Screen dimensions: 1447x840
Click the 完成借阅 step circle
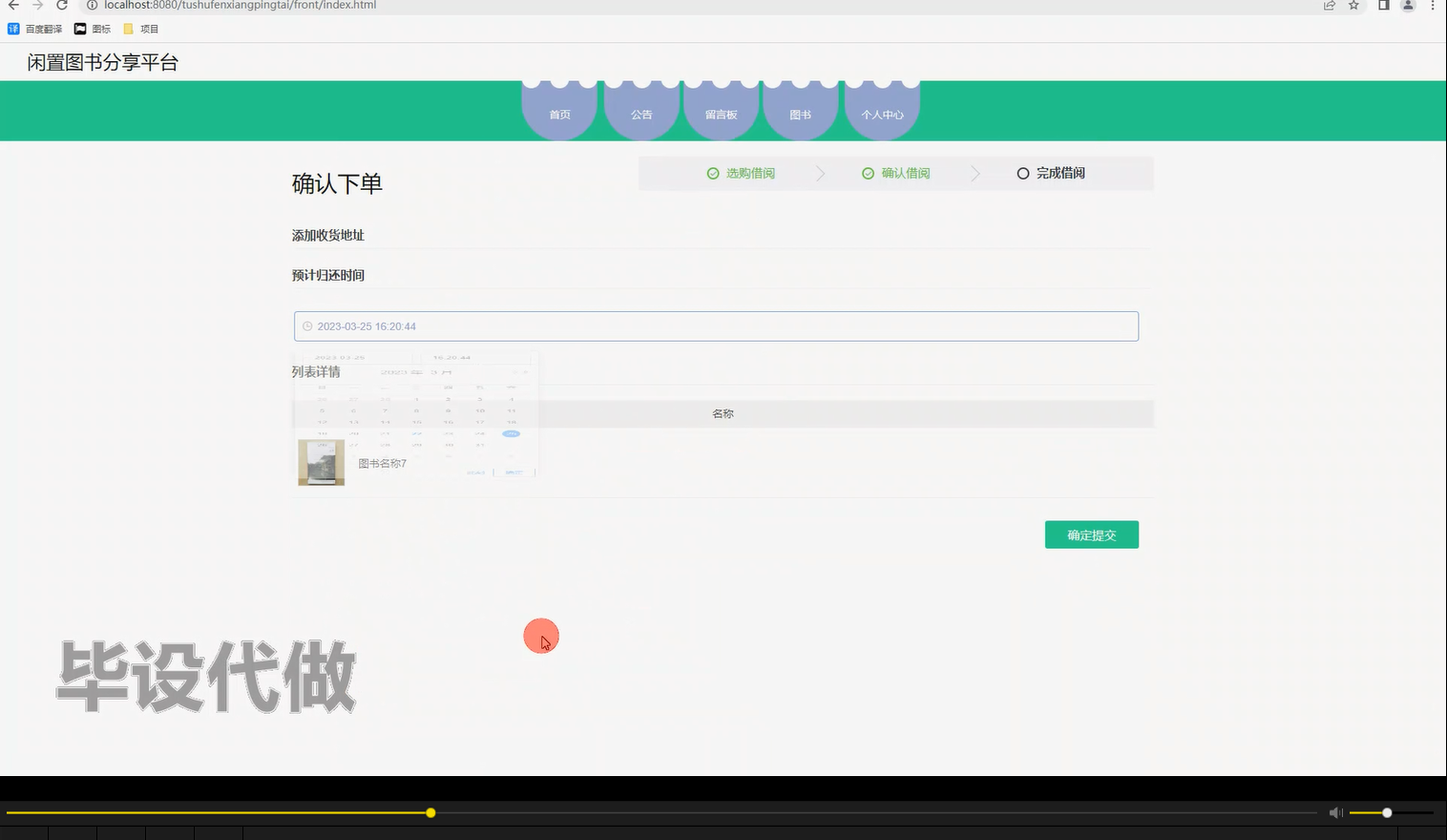(x=1022, y=173)
